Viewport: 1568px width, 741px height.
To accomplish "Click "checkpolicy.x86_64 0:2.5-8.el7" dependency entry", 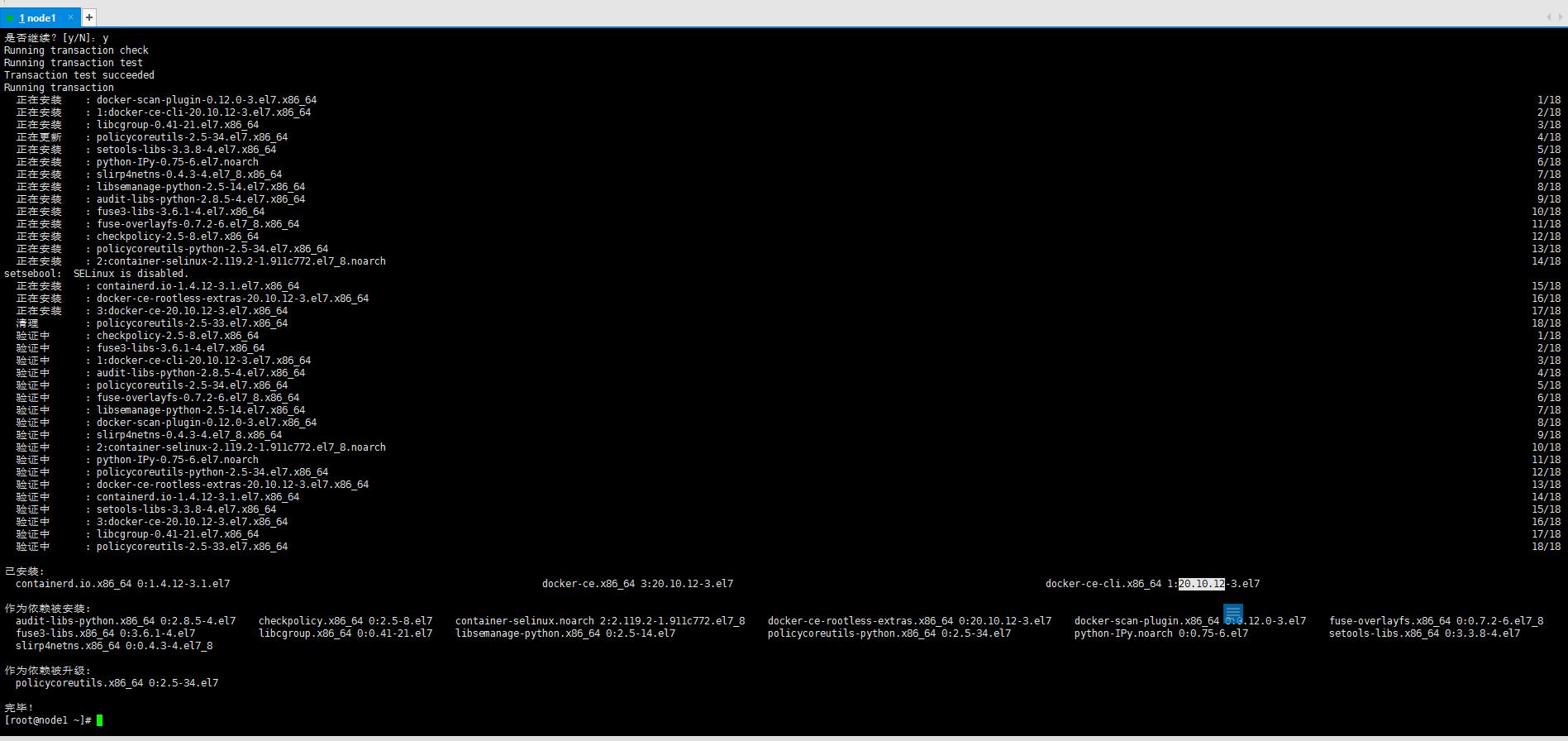I will [x=346, y=621].
